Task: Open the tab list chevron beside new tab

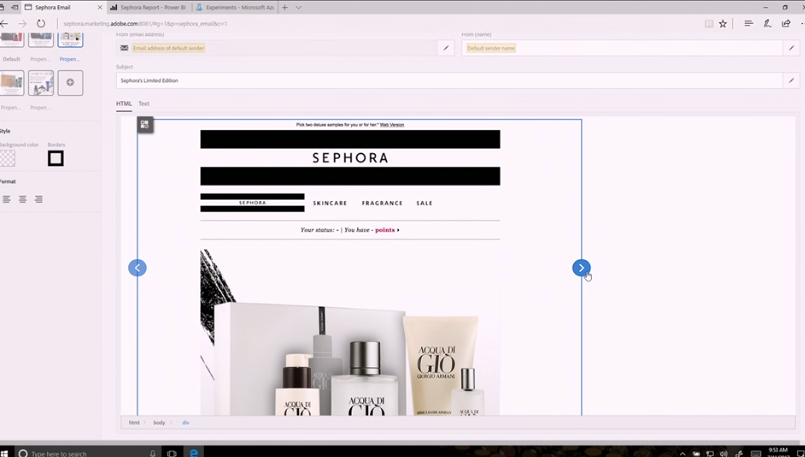Action: tap(298, 8)
